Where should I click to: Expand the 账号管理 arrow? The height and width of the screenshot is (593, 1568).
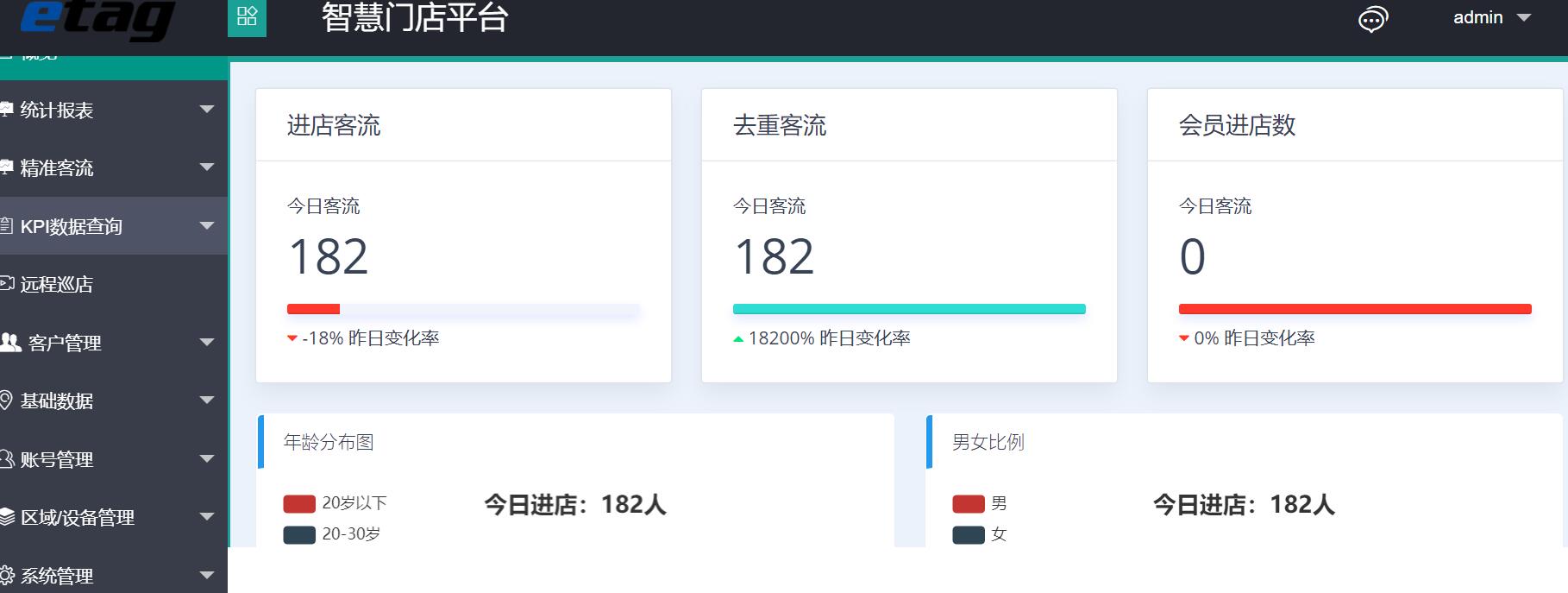(206, 459)
